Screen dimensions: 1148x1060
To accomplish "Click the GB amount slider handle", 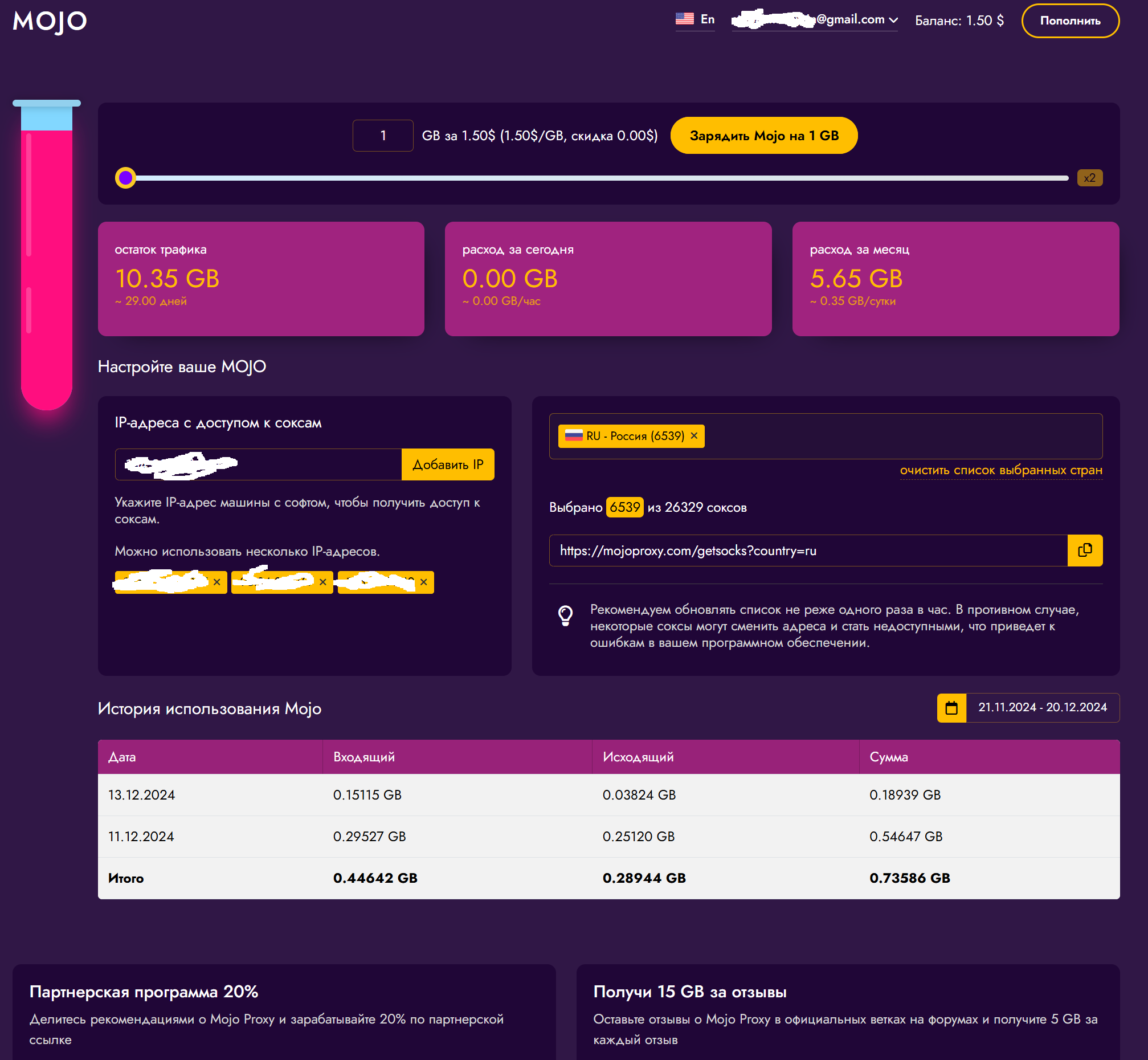I will tap(125, 178).
